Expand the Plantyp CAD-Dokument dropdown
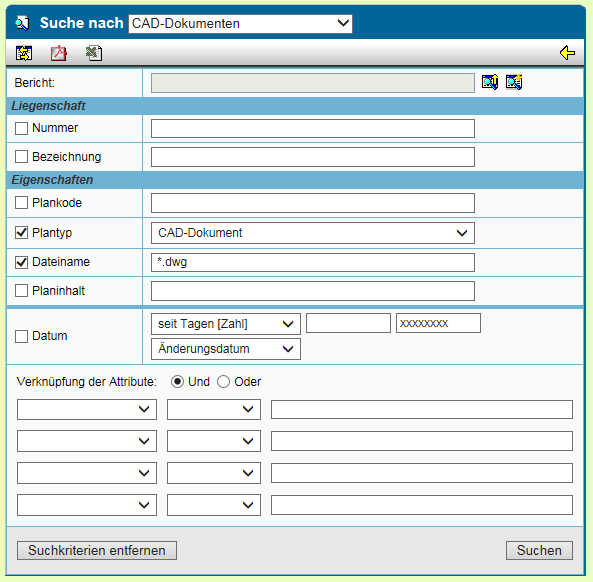This screenshot has width=593, height=582. coord(313,233)
